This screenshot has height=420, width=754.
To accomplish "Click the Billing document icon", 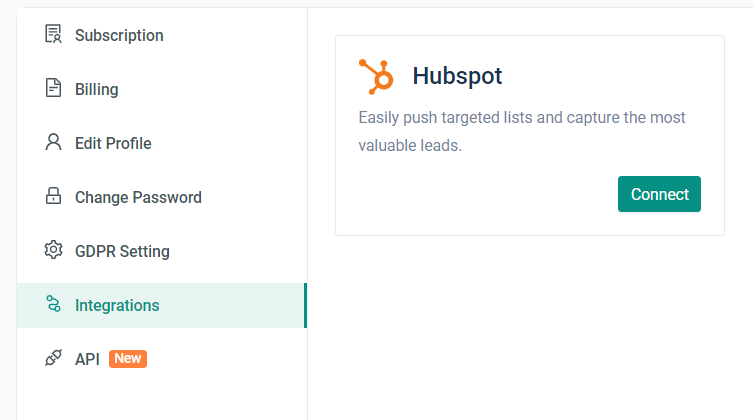I will [54, 89].
